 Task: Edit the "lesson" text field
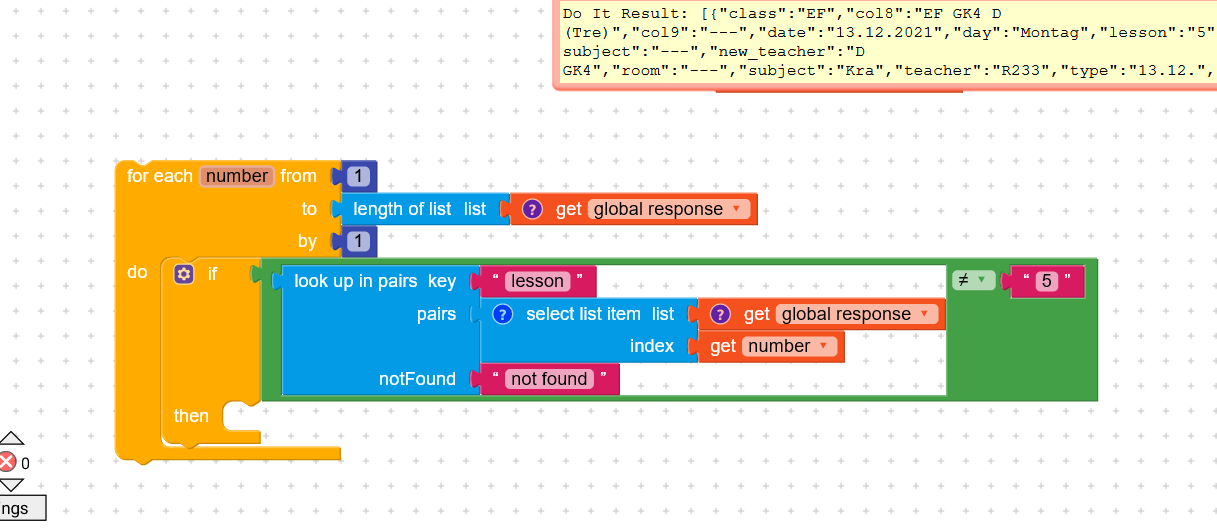pyautogui.click(x=538, y=281)
